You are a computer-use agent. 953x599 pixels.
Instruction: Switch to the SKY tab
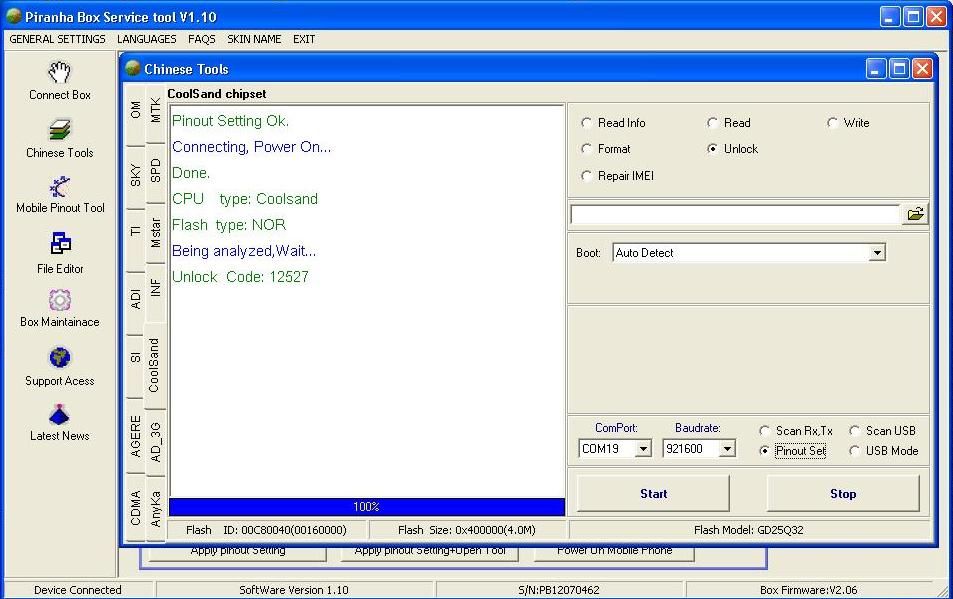click(x=136, y=175)
